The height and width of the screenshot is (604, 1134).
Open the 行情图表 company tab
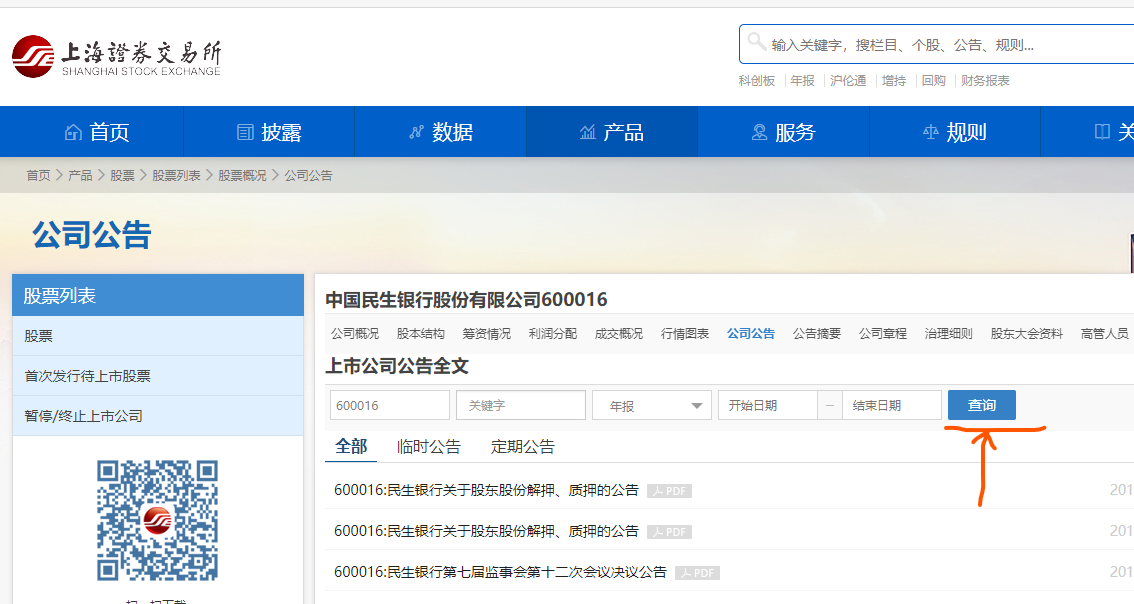(x=684, y=333)
